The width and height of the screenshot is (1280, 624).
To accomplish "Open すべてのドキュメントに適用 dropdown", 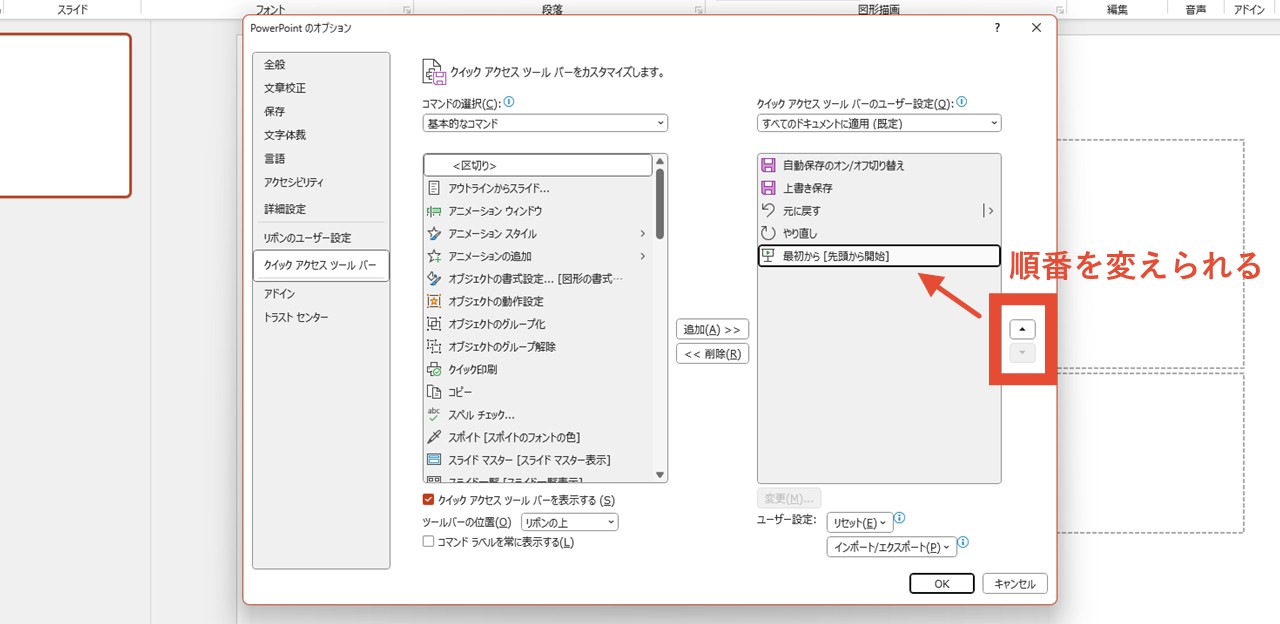I will tap(879, 124).
